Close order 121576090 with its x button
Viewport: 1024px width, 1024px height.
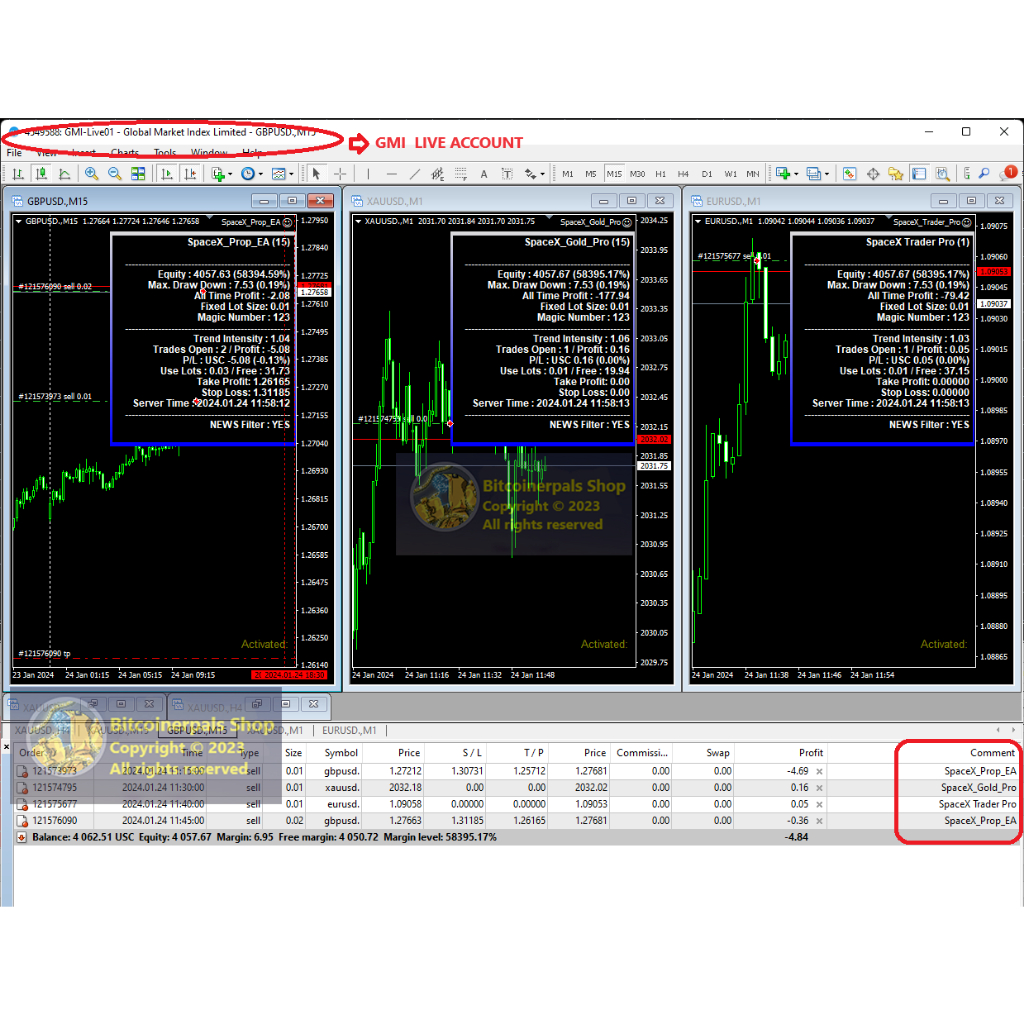tap(820, 821)
